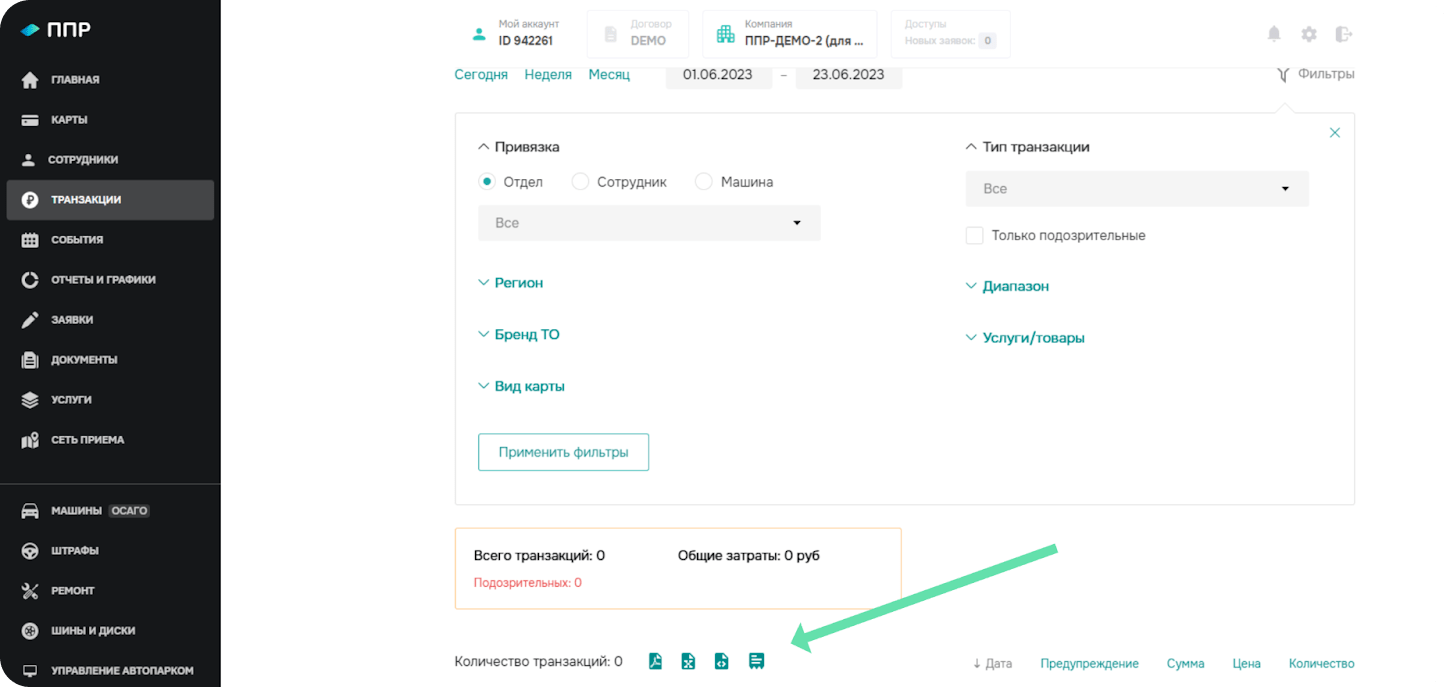The height and width of the screenshot is (687, 1449).
Task: Open the Тип транзакции dropdown
Action: (x=1137, y=189)
